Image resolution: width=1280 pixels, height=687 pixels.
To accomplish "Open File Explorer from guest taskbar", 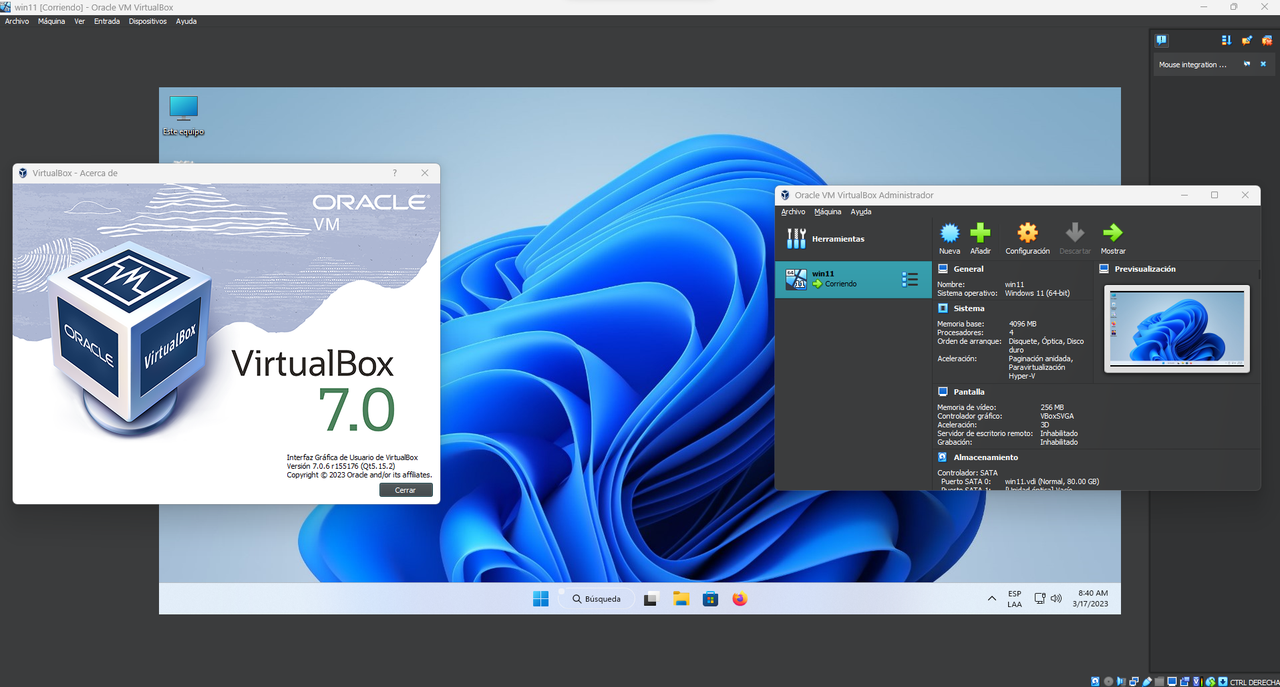I will tap(681, 599).
